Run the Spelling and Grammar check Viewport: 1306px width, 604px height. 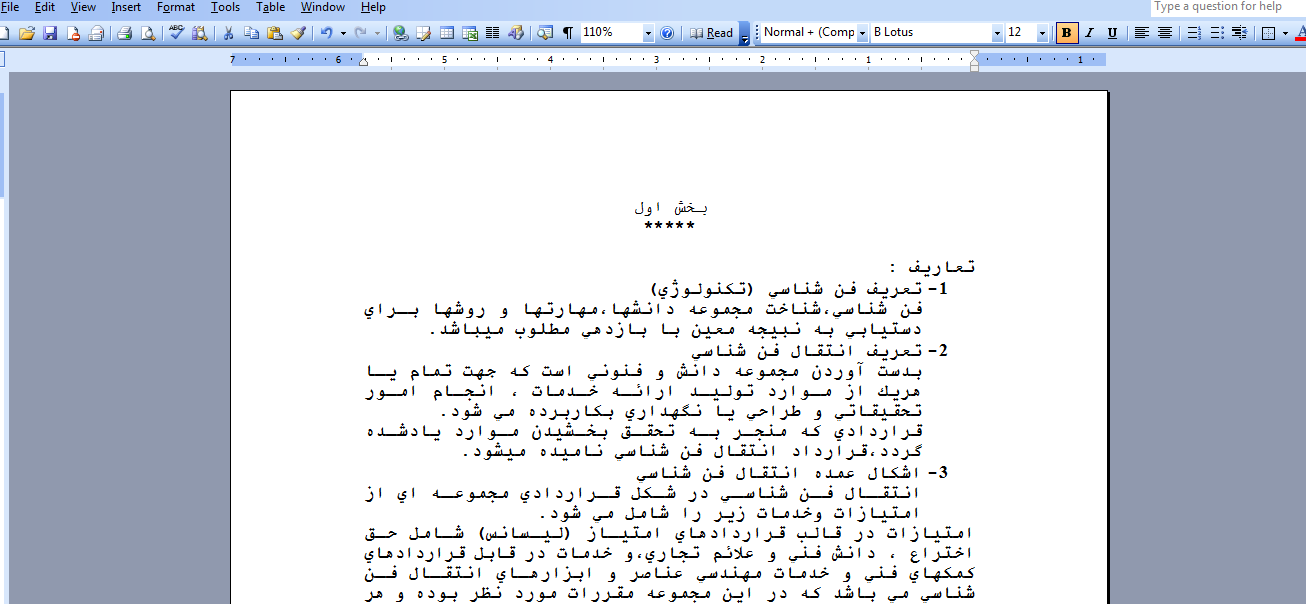point(177,33)
